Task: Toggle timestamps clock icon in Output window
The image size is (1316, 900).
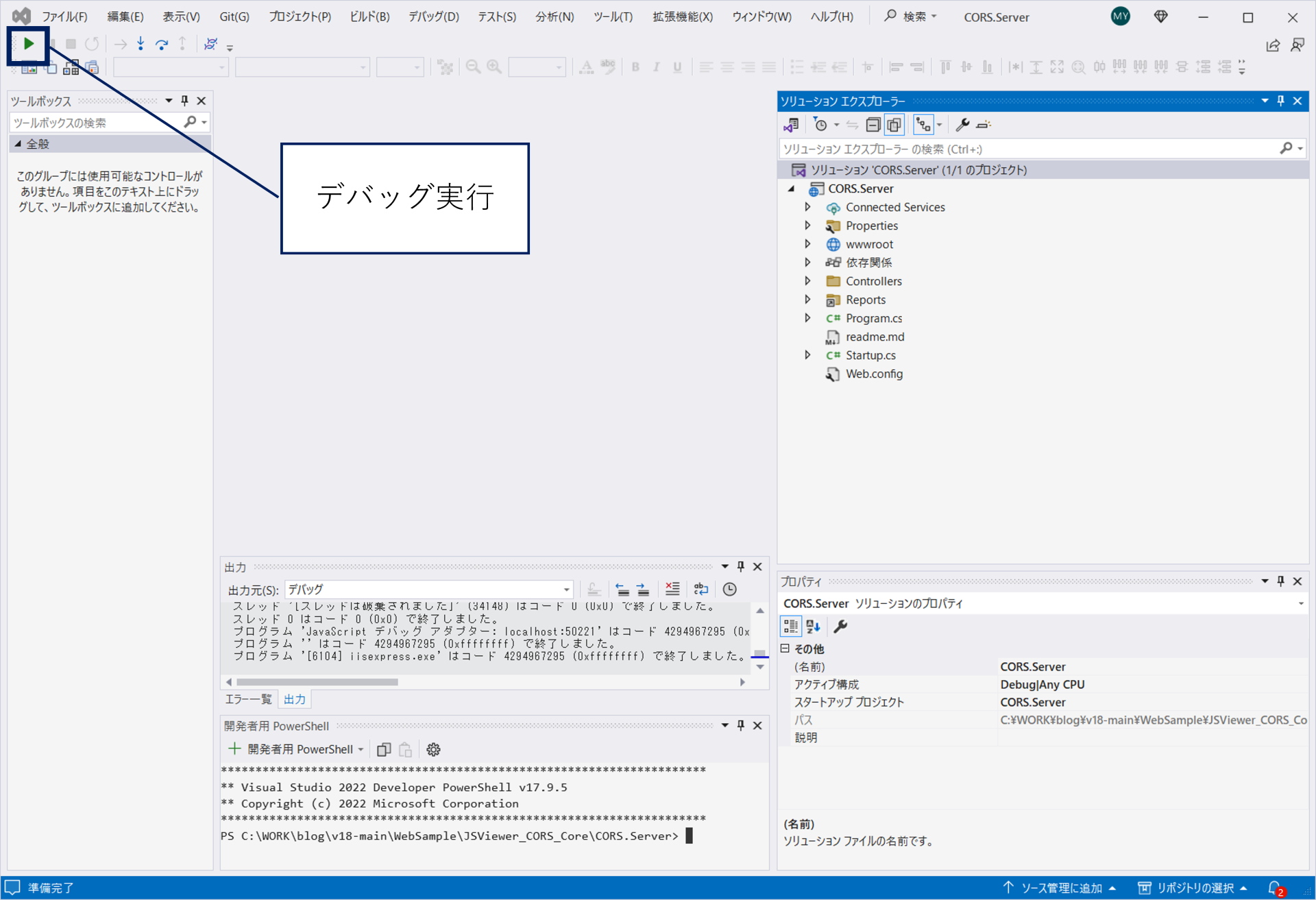Action: click(730, 589)
